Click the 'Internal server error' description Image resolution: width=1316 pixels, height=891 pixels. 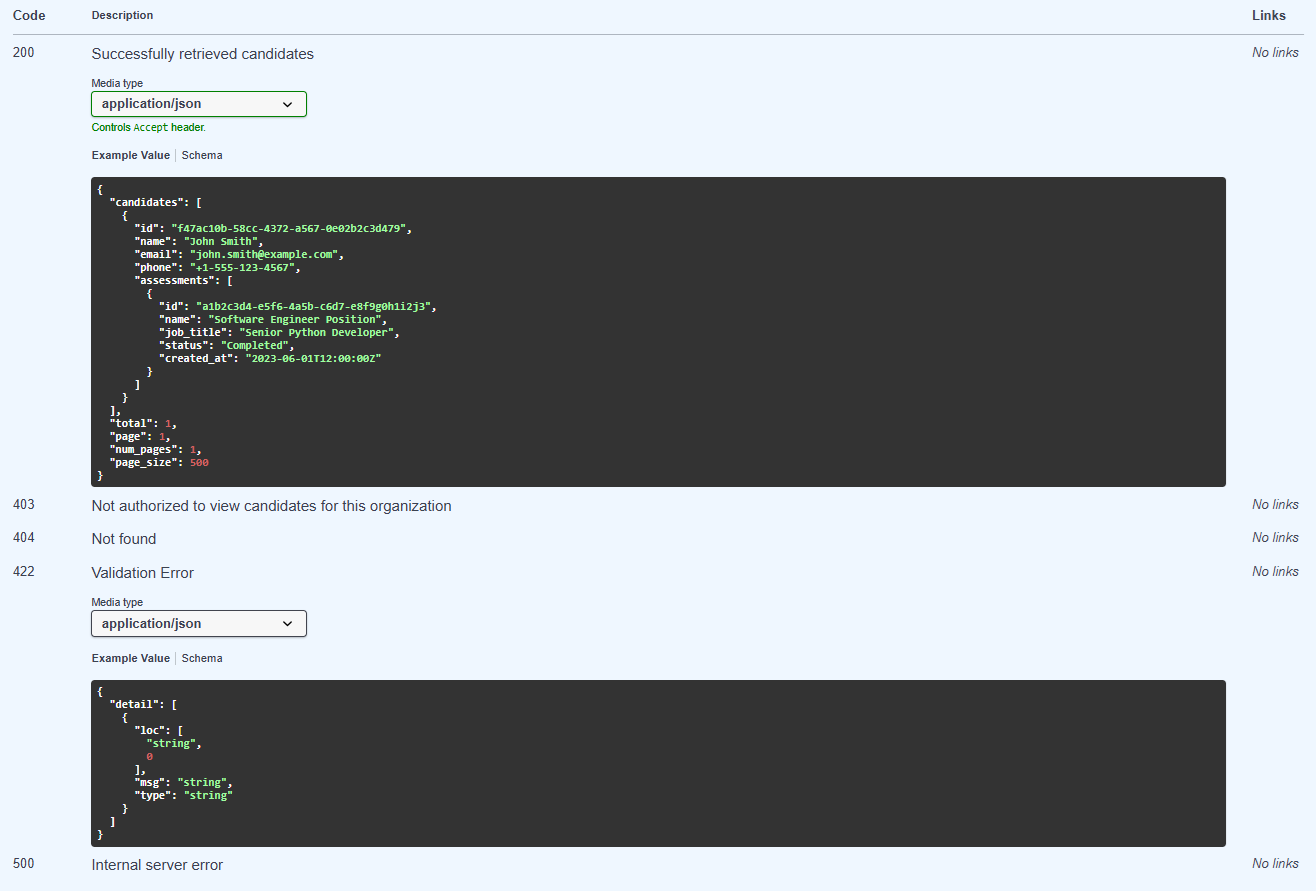(x=157, y=865)
